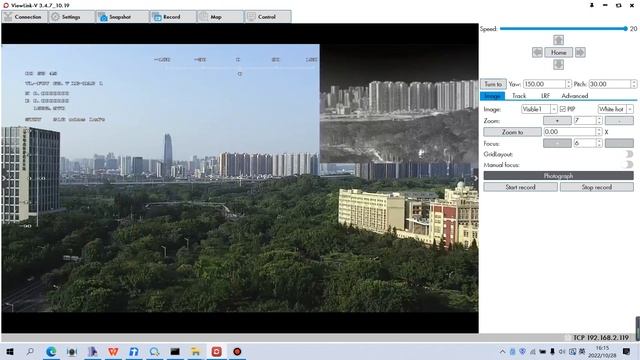
Task: Click the TCP 192.168.2.119 status text
Action: [x=601, y=338]
